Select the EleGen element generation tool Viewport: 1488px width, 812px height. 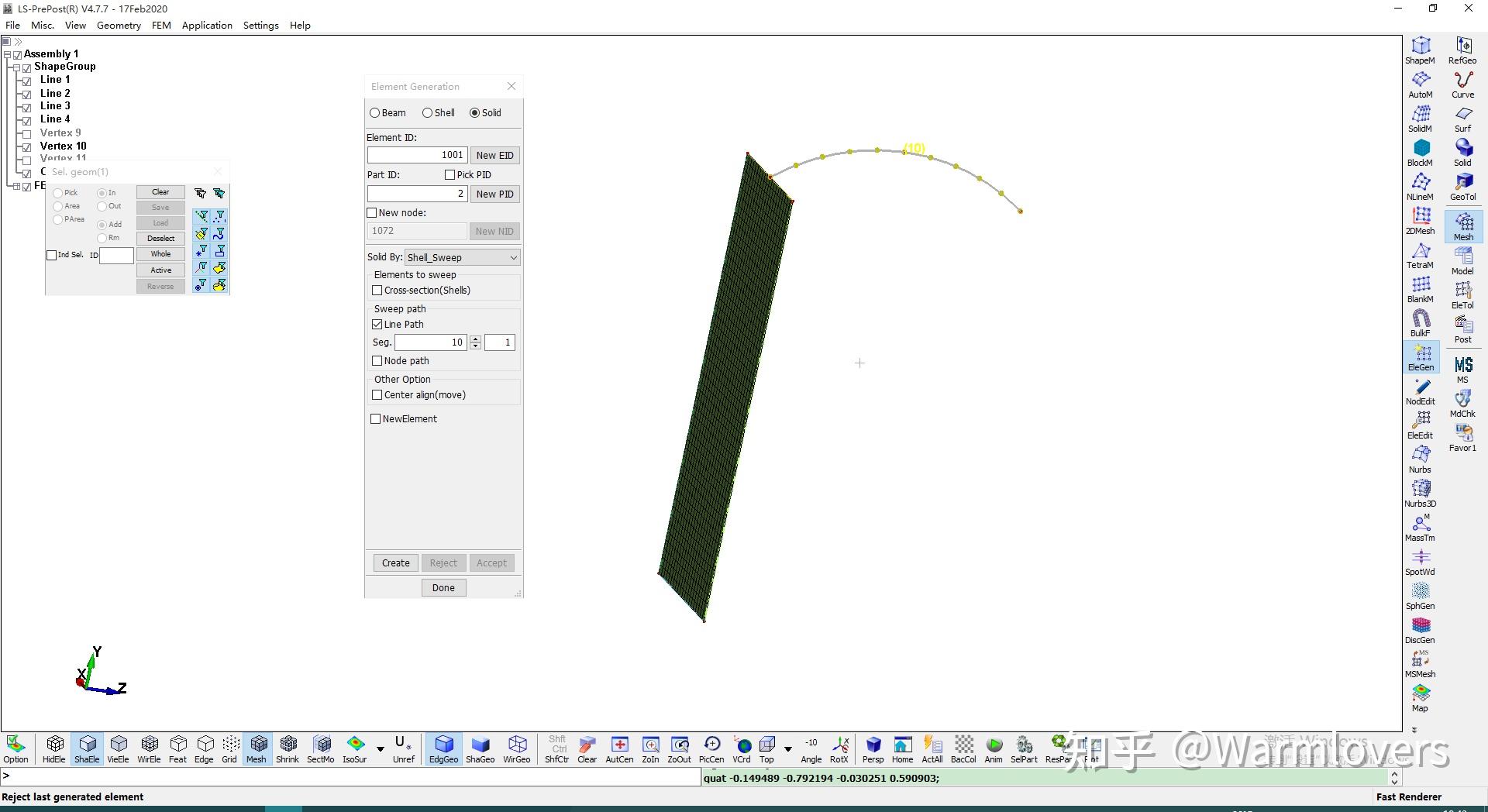tap(1421, 357)
